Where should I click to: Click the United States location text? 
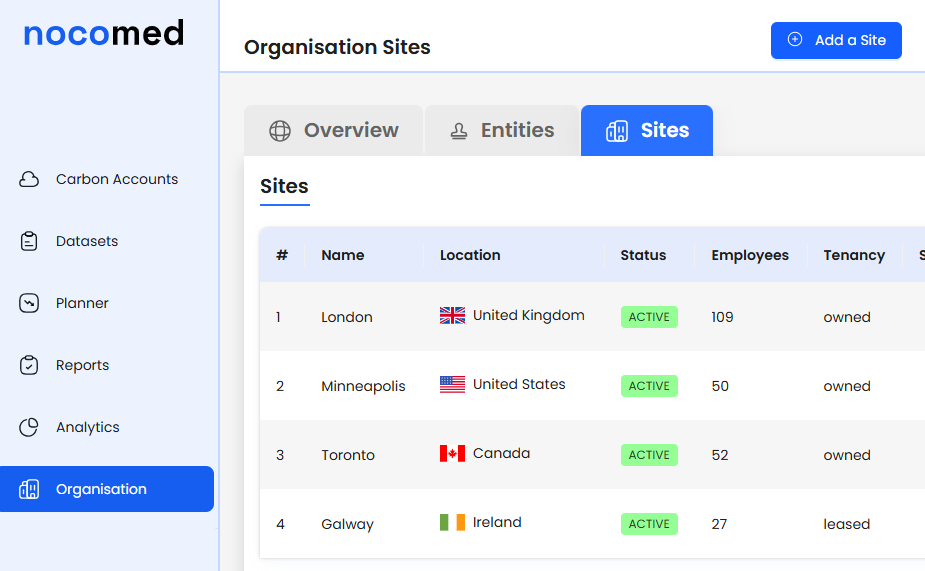(519, 384)
